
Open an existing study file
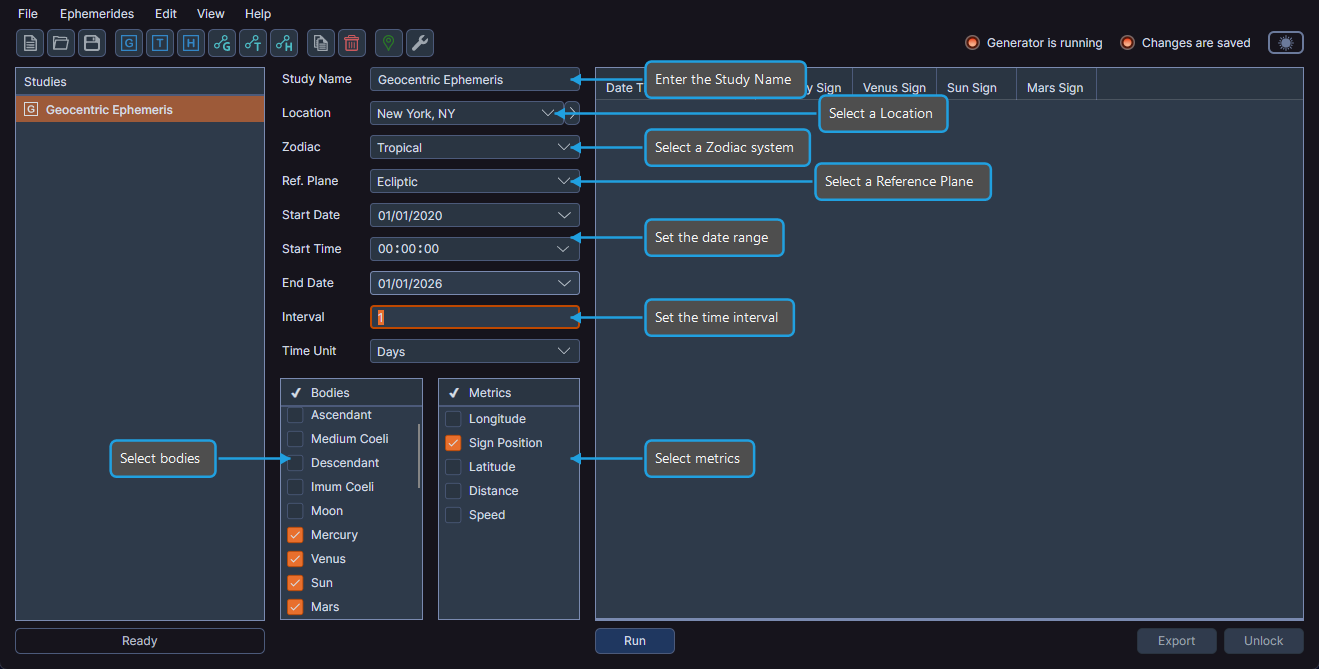coord(60,43)
